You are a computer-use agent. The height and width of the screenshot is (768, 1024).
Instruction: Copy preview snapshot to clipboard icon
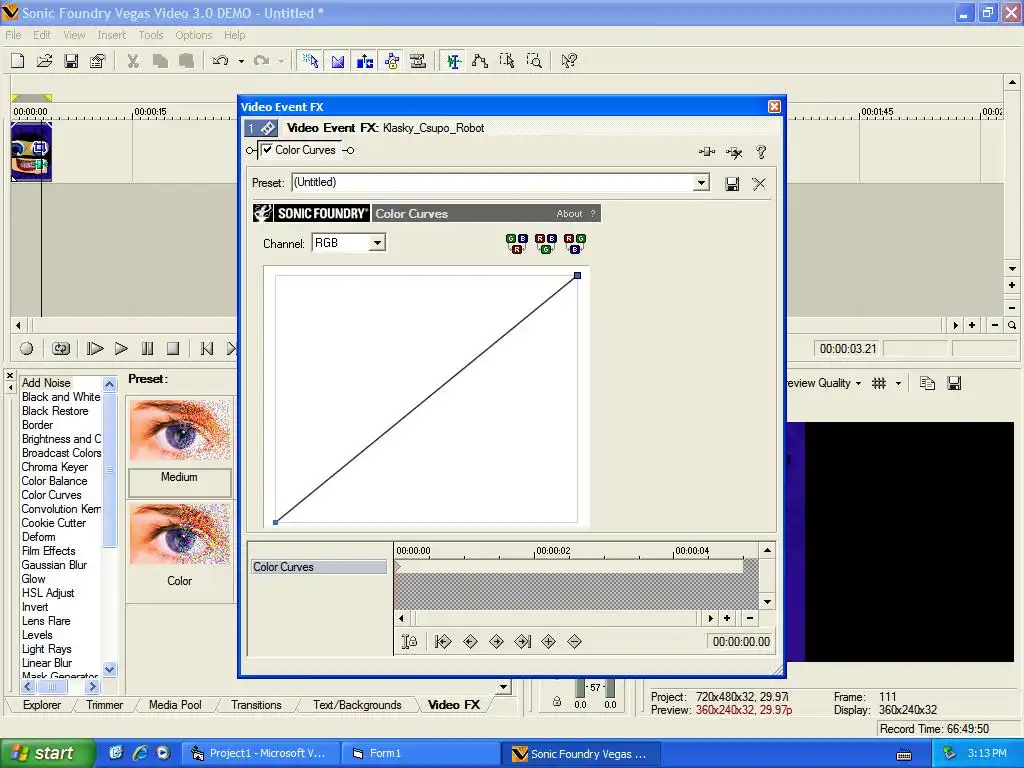pyautogui.click(x=927, y=383)
